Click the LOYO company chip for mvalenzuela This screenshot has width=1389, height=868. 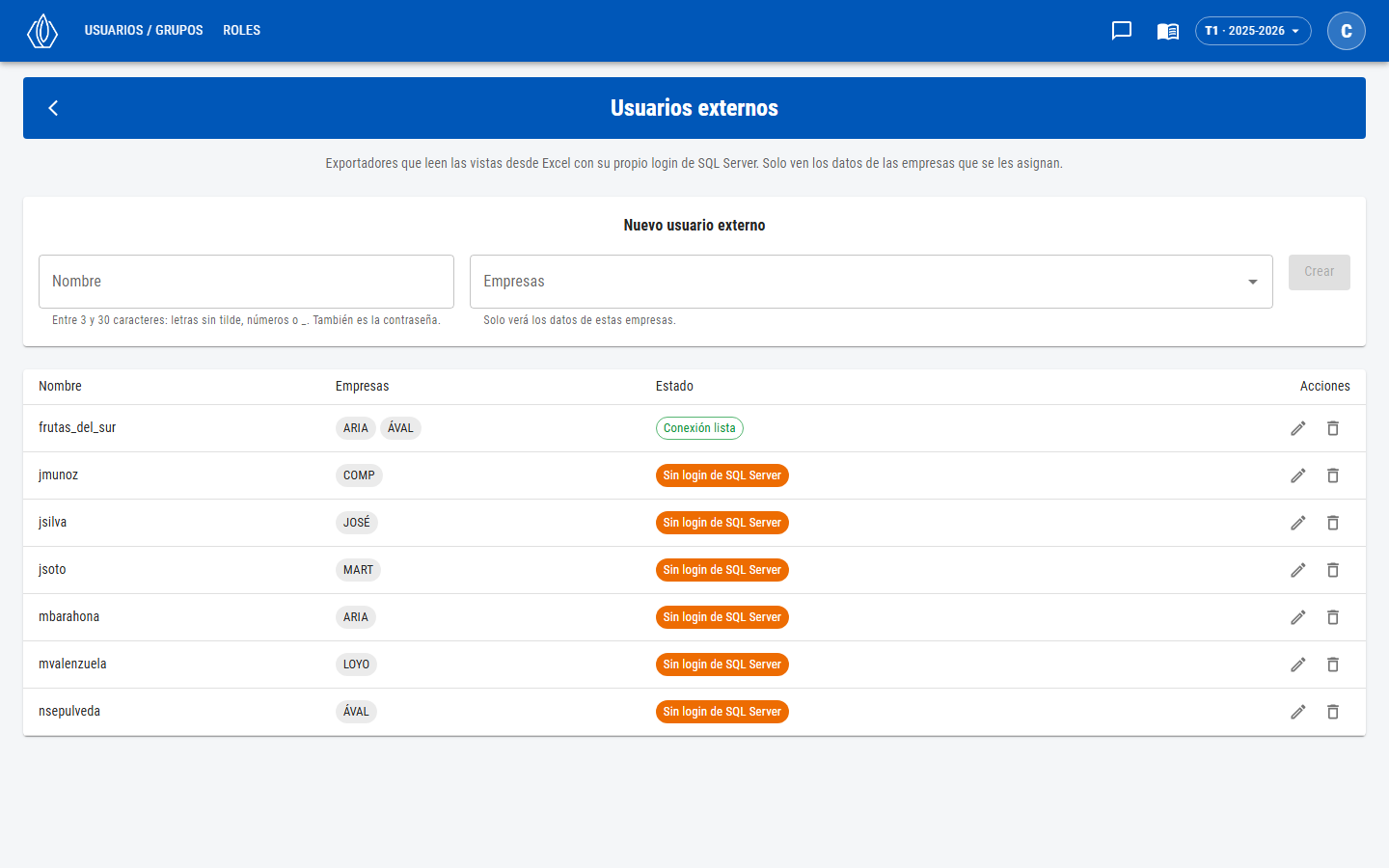pos(356,665)
